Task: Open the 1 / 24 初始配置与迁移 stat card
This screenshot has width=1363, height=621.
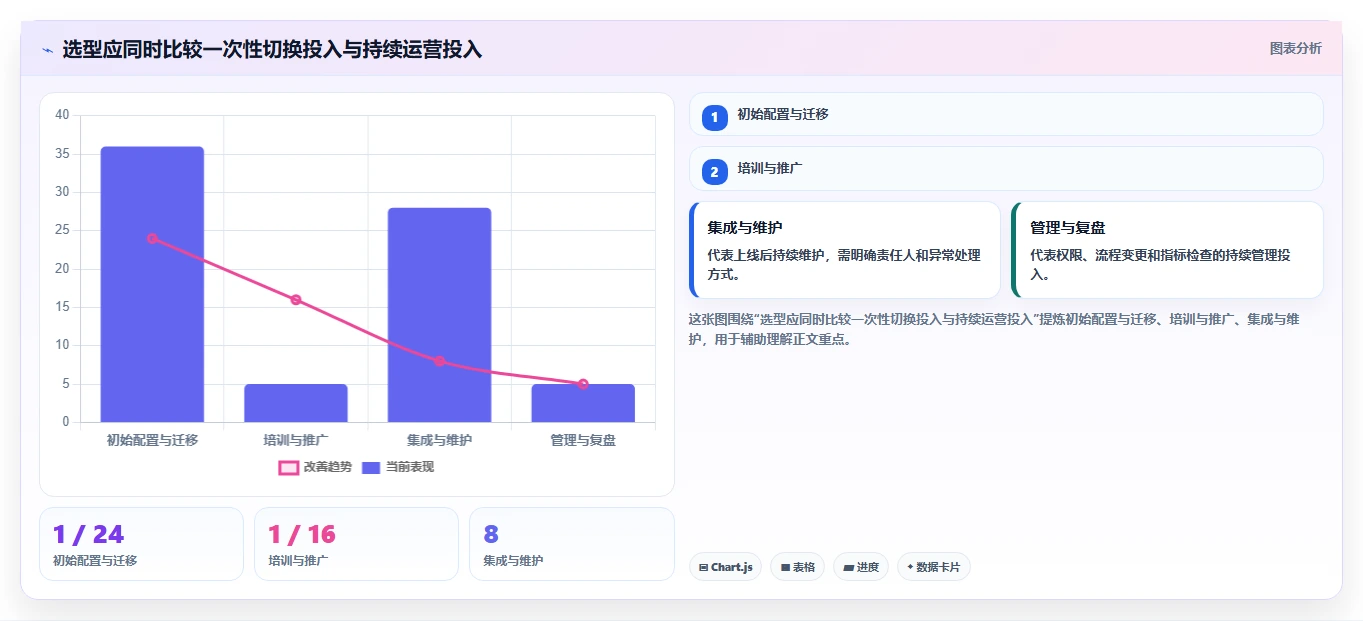Action: point(141,544)
